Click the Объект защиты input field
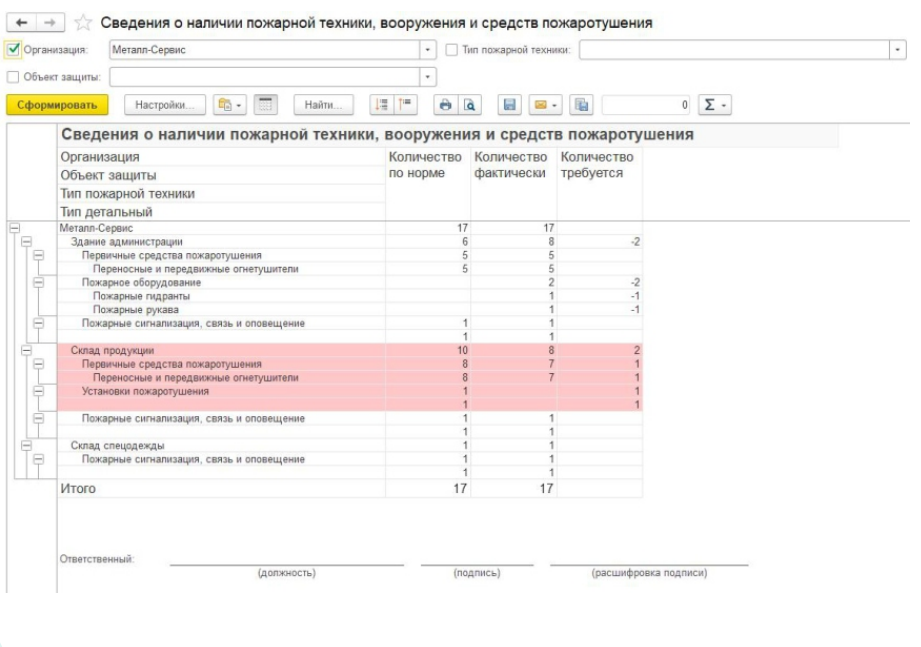 (264, 77)
